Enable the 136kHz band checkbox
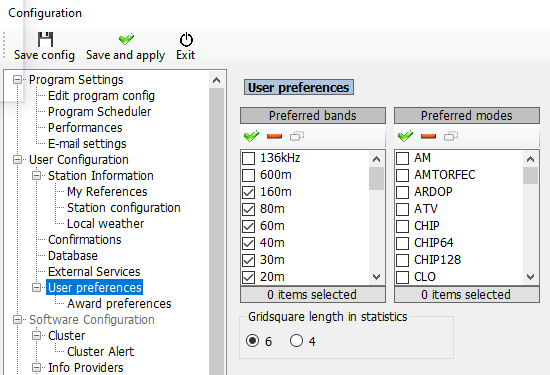Screen dimensions: 550x375 tap(249, 158)
